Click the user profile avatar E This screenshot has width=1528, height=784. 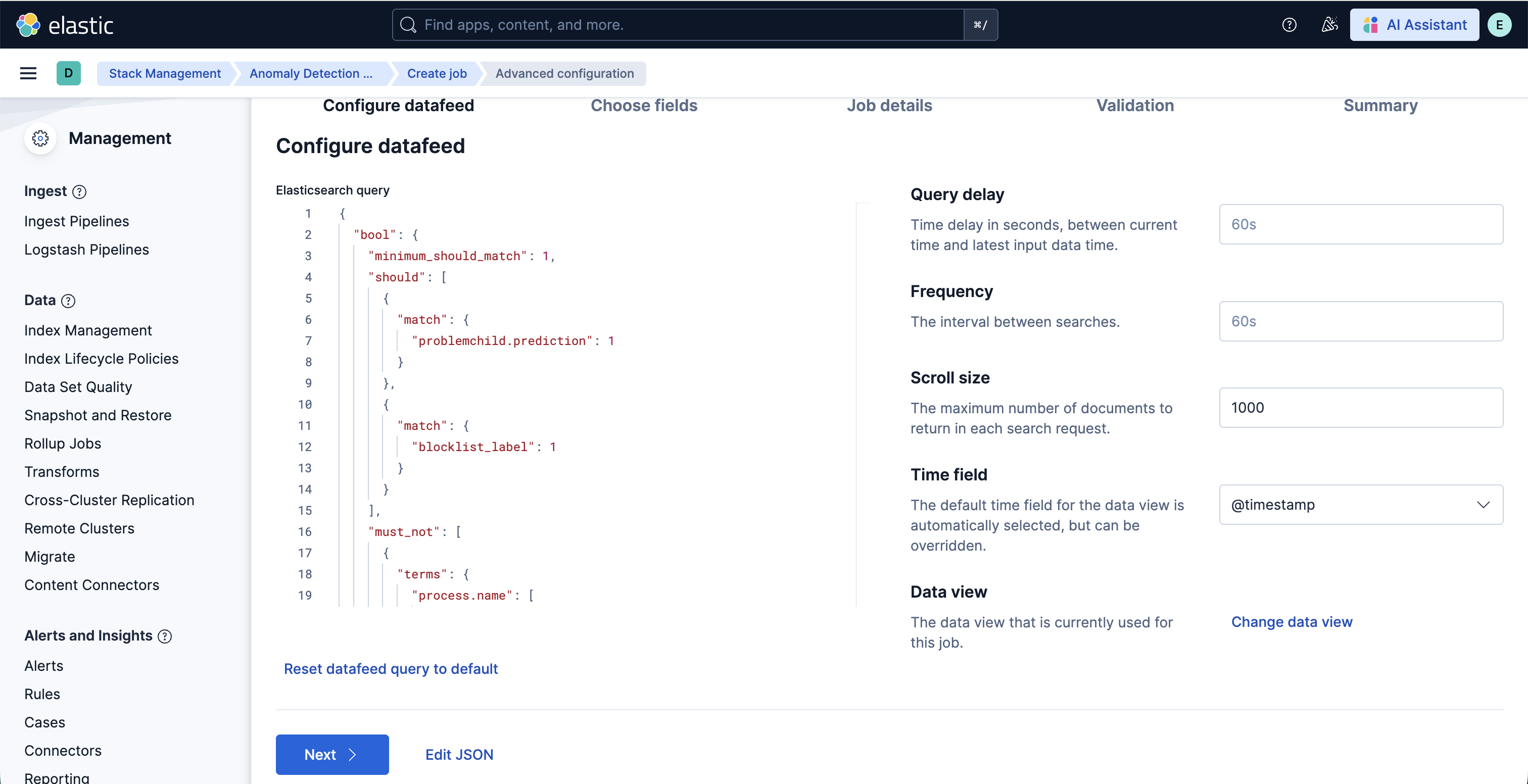pos(1499,25)
